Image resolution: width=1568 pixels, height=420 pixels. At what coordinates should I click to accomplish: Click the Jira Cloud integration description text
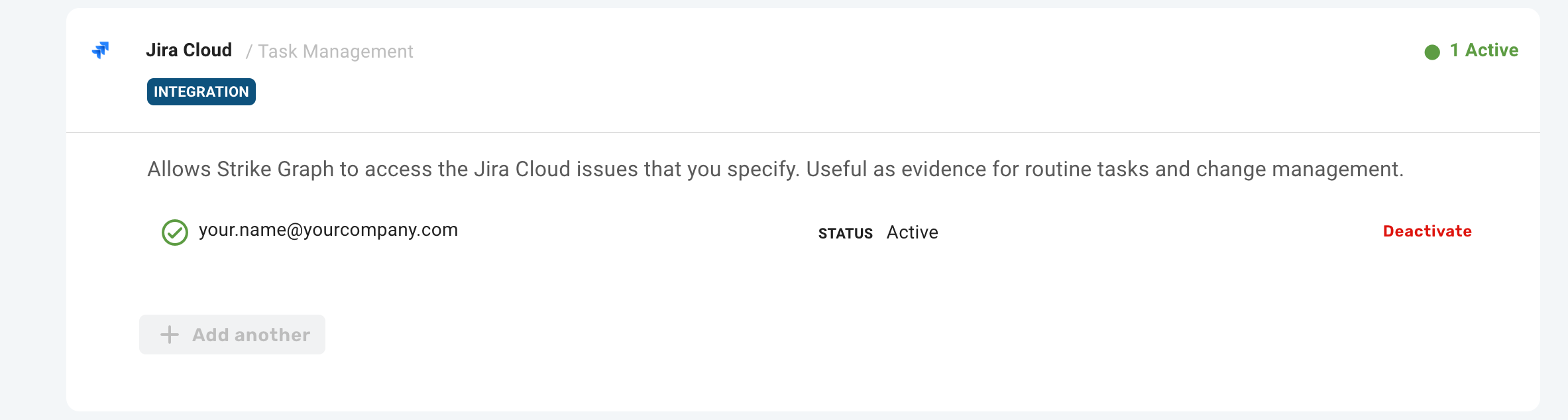click(x=775, y=170)
